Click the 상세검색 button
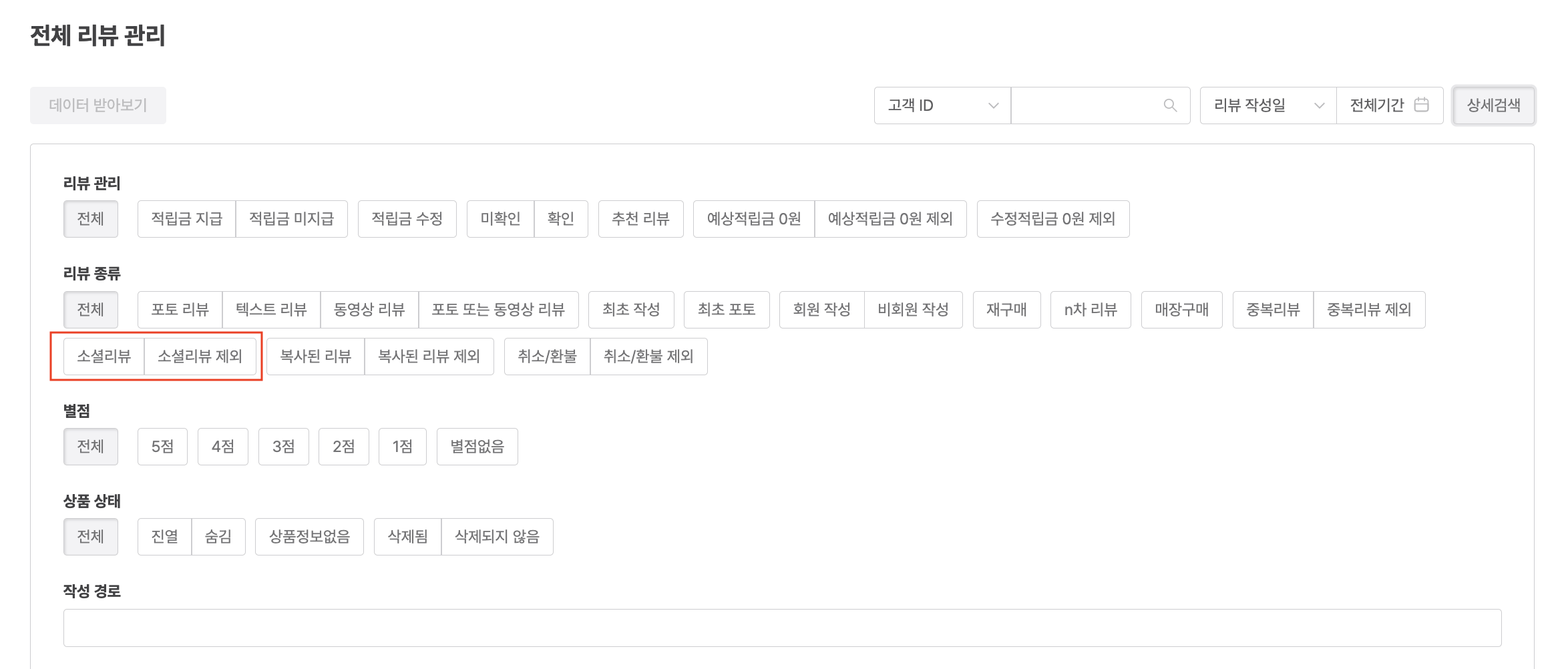Image resolution: width=1568 pixels, height=669 pixels. pos(1493,105)
